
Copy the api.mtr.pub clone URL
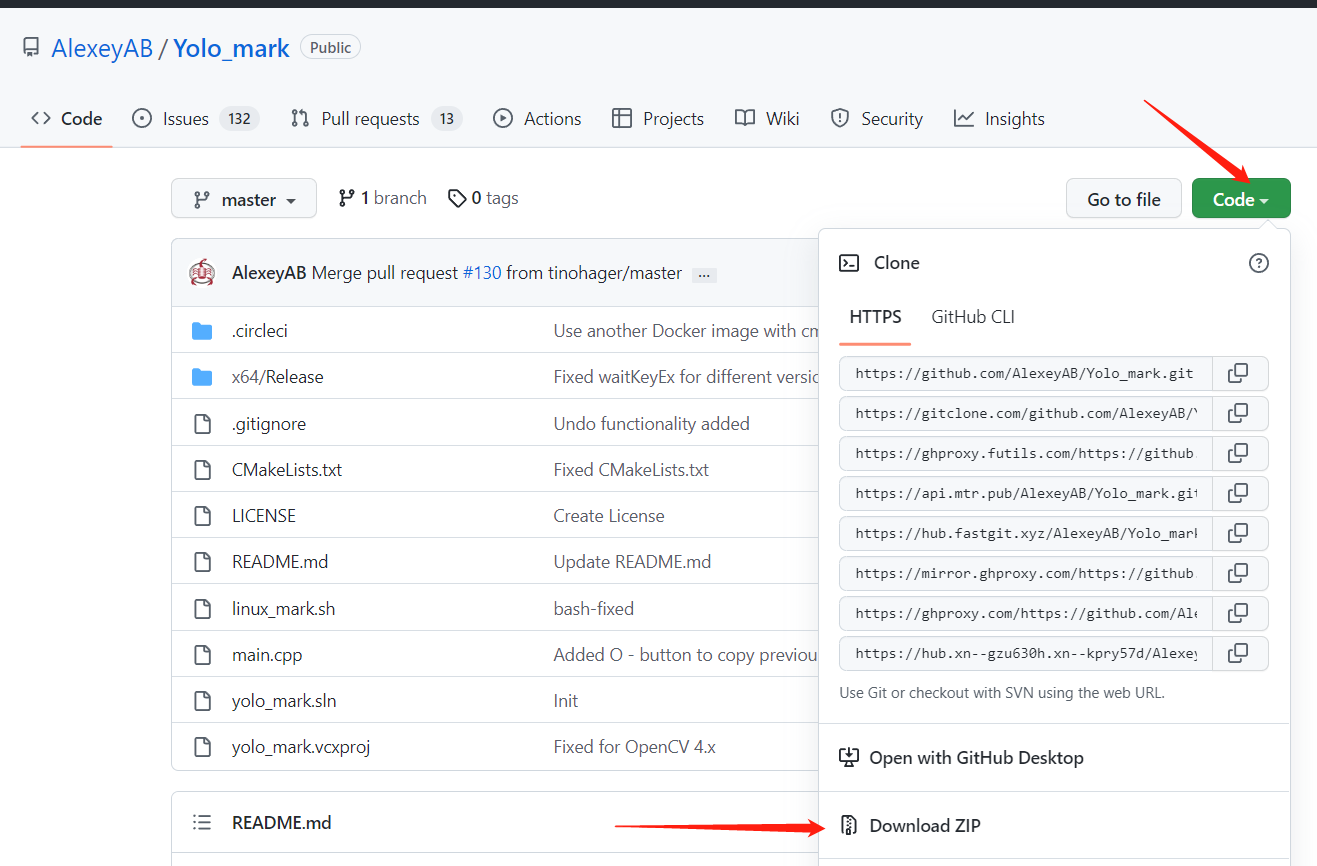(x=1240, y=493)
